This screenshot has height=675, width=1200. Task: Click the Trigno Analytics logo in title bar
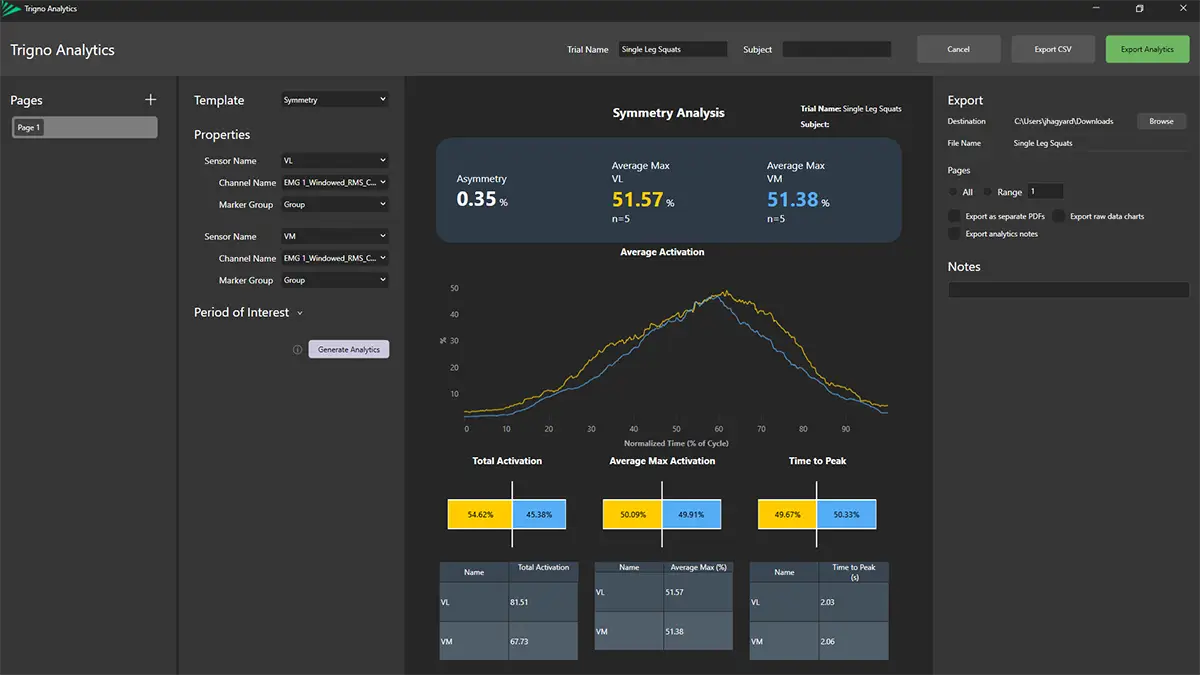(x=14, y=9)
